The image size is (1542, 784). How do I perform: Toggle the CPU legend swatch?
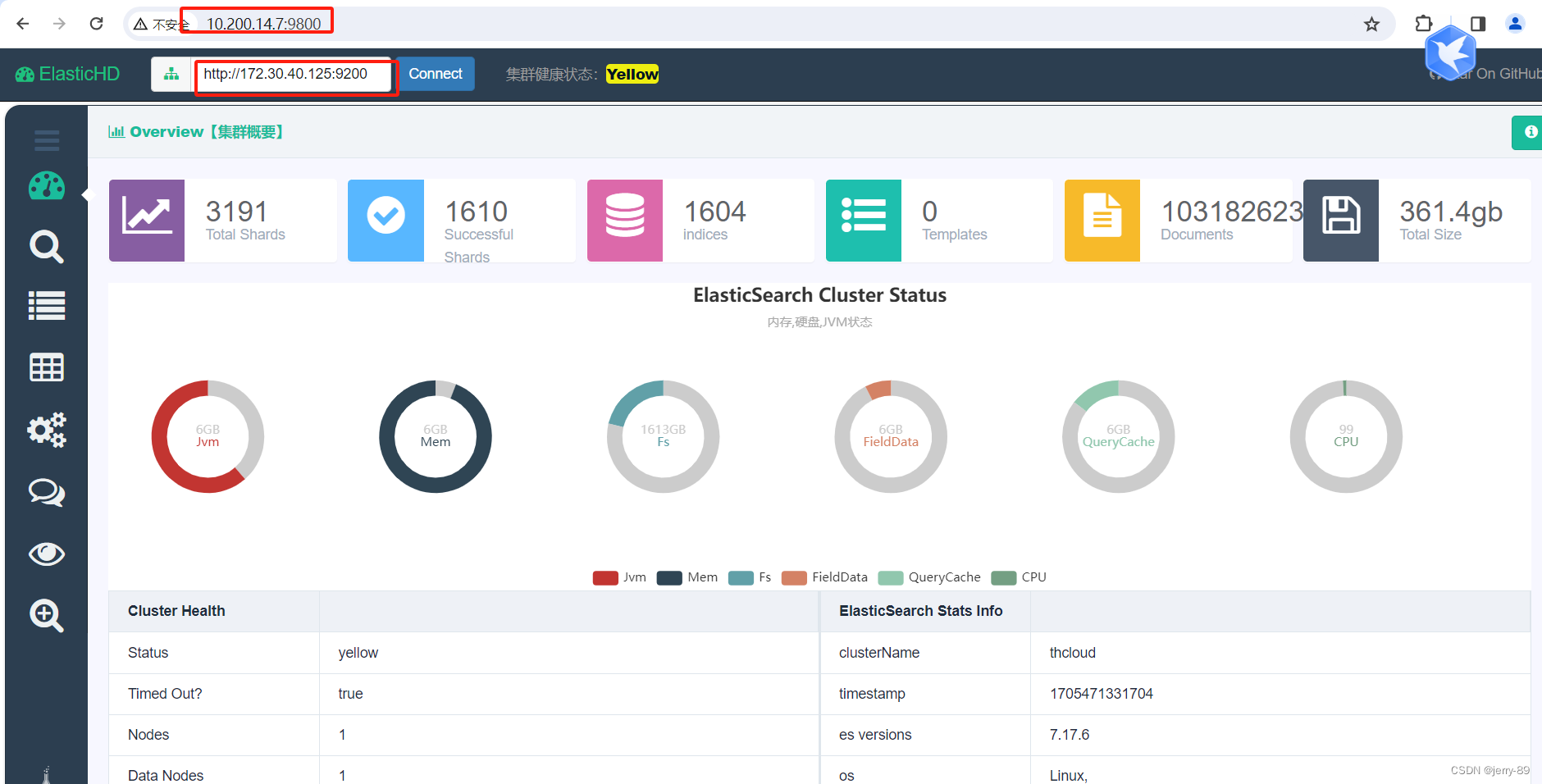click(x=1004, y=577)
